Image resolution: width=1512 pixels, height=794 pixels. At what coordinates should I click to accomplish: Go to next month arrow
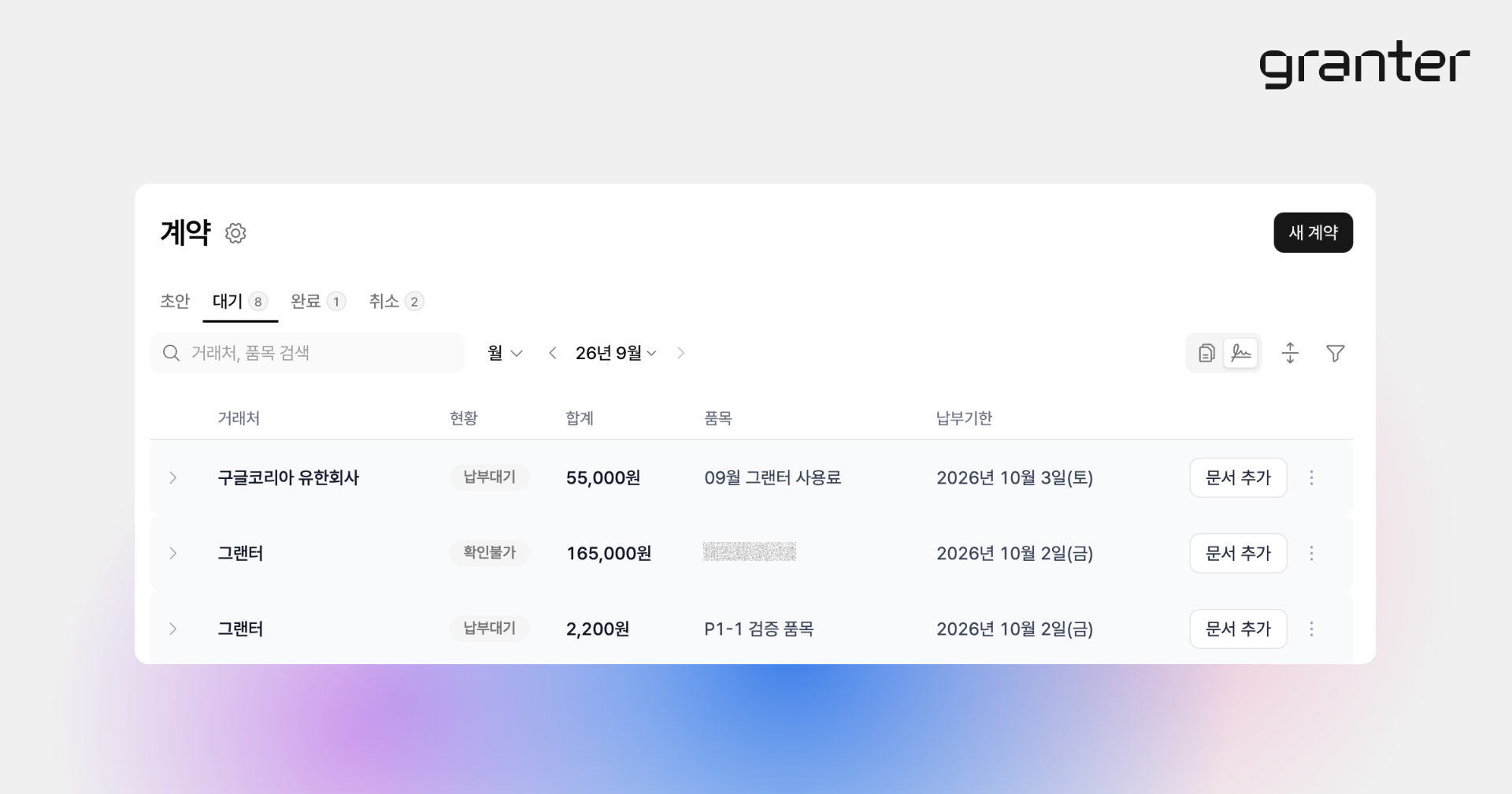coord(681,353)
